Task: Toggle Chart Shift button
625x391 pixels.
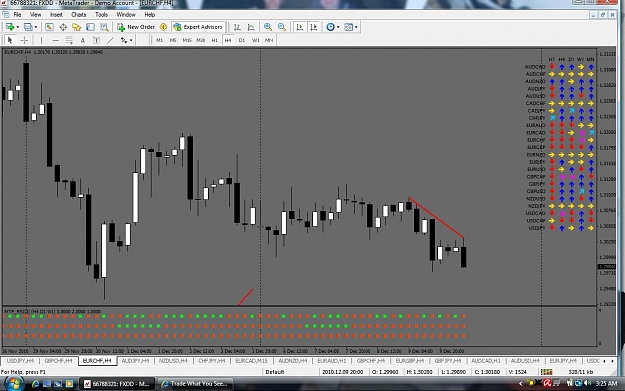Action: (x=314, y=27)
